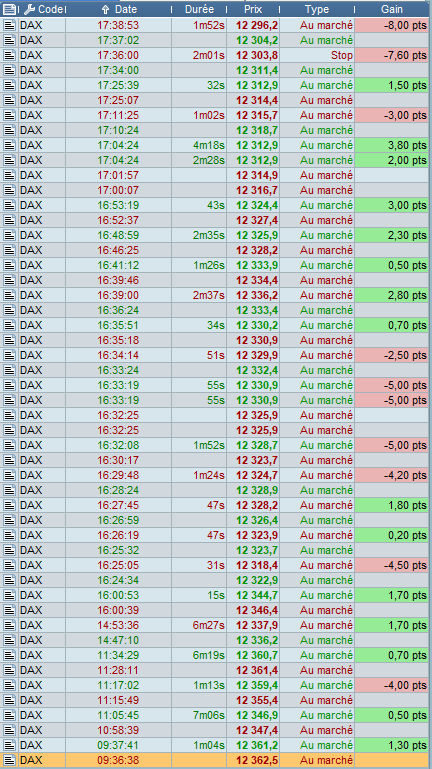Open the detail icon for the 17:01:57 order
Image resolution: width=432 pixels, height=769 pixels.
coord(9,175)
